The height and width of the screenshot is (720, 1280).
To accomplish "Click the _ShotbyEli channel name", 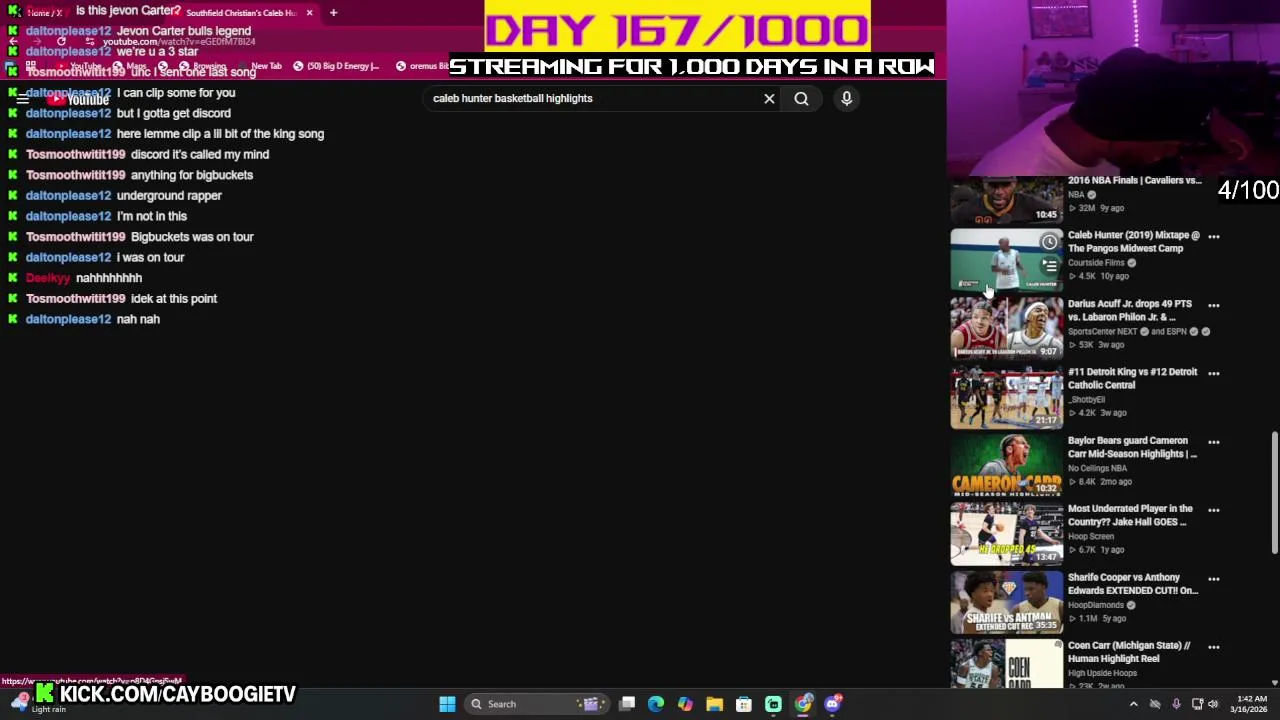I will click(1086, 399).
